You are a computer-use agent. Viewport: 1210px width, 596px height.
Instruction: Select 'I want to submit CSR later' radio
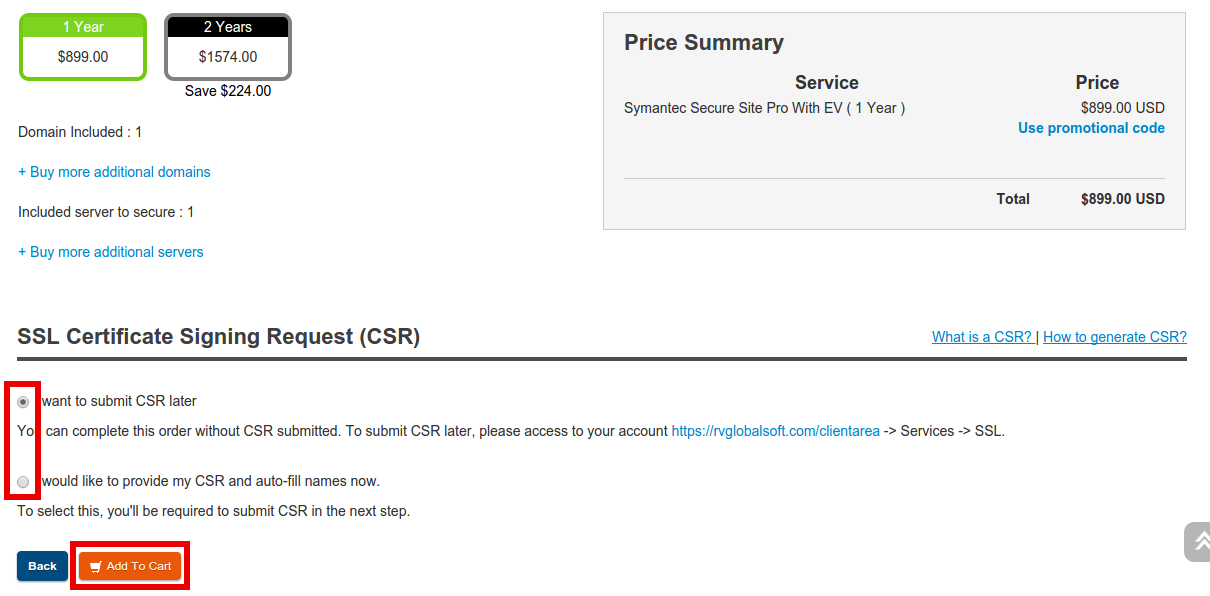click(x=23, y=402)
